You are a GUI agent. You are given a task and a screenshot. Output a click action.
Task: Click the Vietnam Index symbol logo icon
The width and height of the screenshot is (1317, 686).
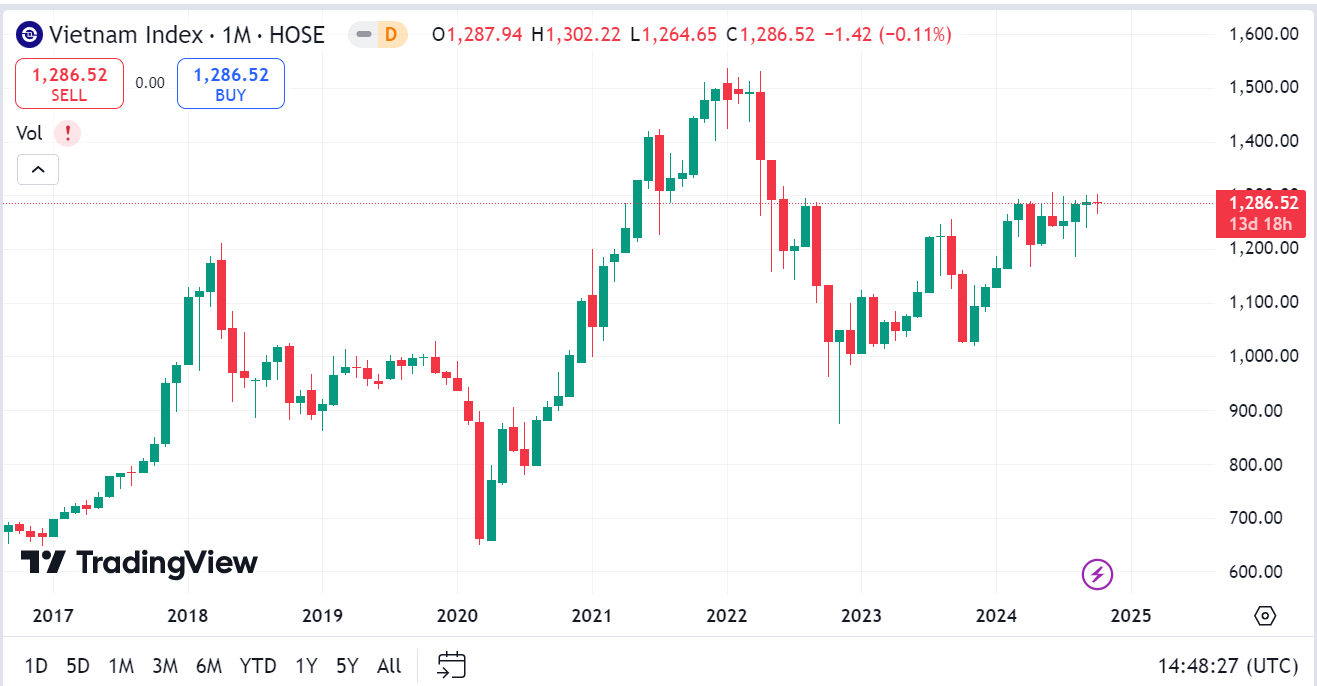click(x=31, y=35)
